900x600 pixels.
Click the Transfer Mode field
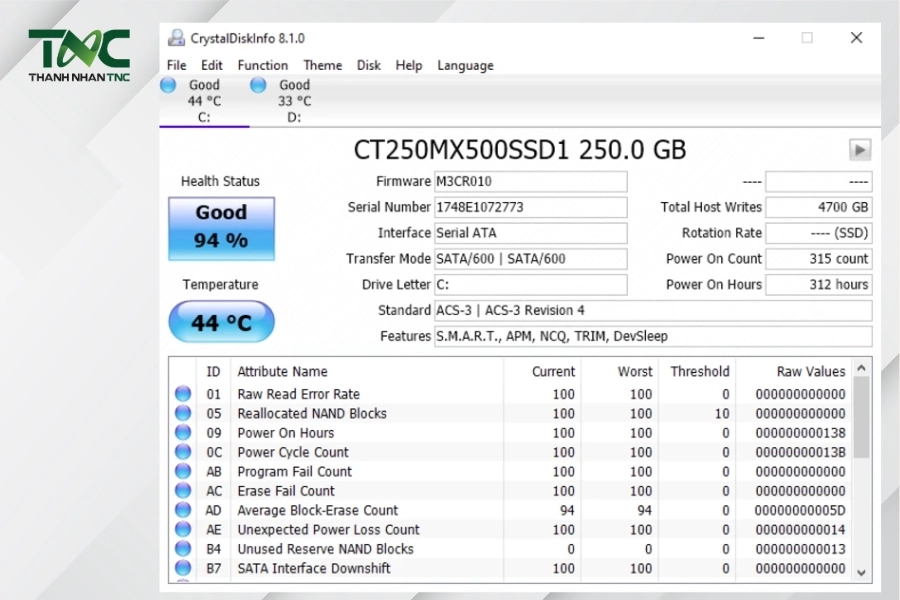pos(530,259)
